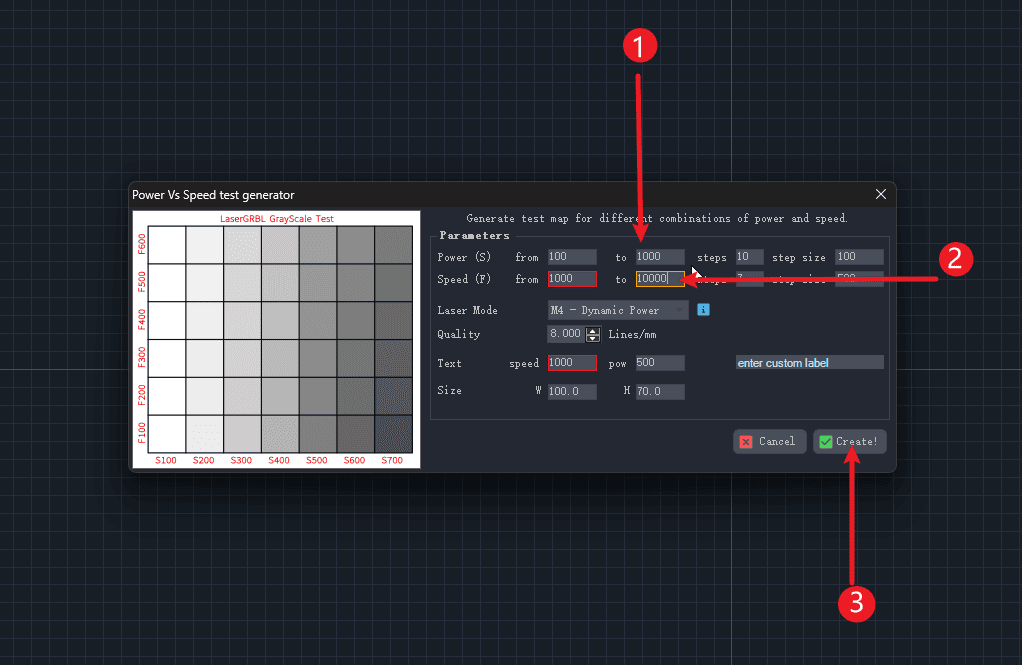Focus the Power steps field
1022x665 pixels.
tap(749, 257)
